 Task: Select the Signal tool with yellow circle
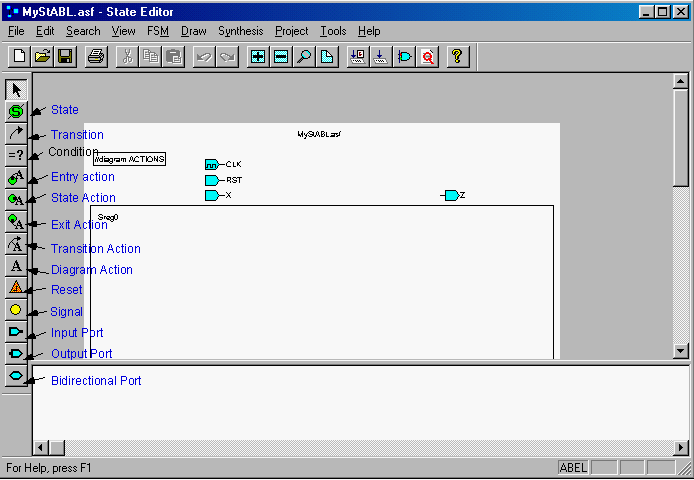tap(16, 309)
